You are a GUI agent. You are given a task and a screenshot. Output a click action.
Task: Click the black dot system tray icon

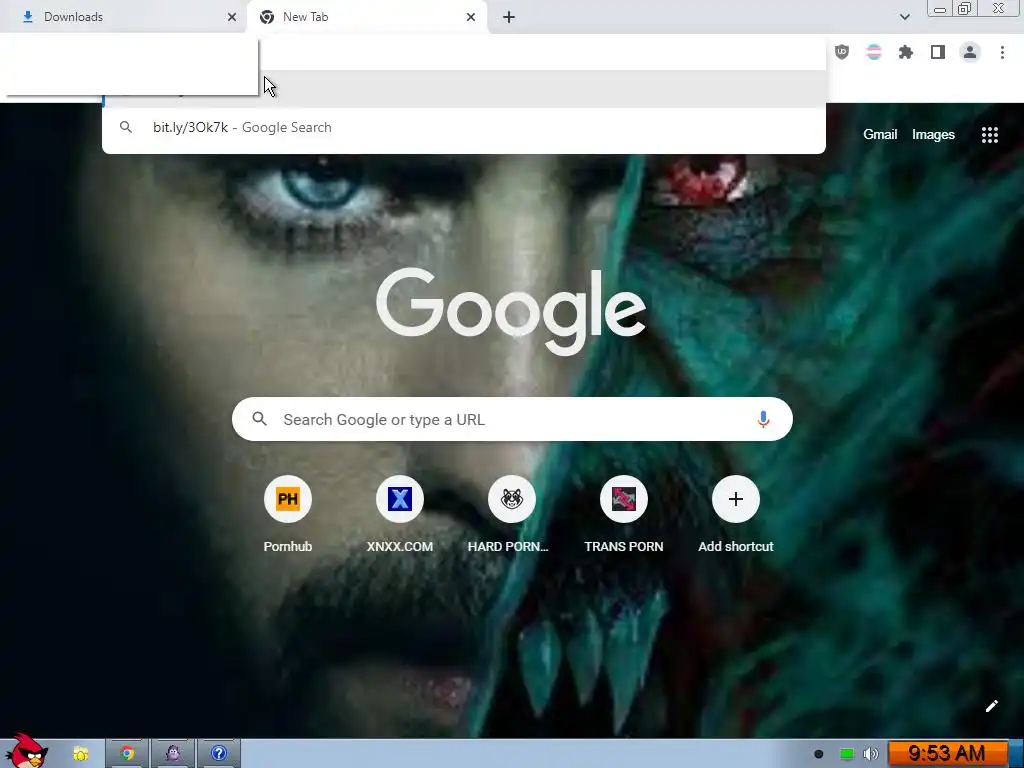(818, 754)
